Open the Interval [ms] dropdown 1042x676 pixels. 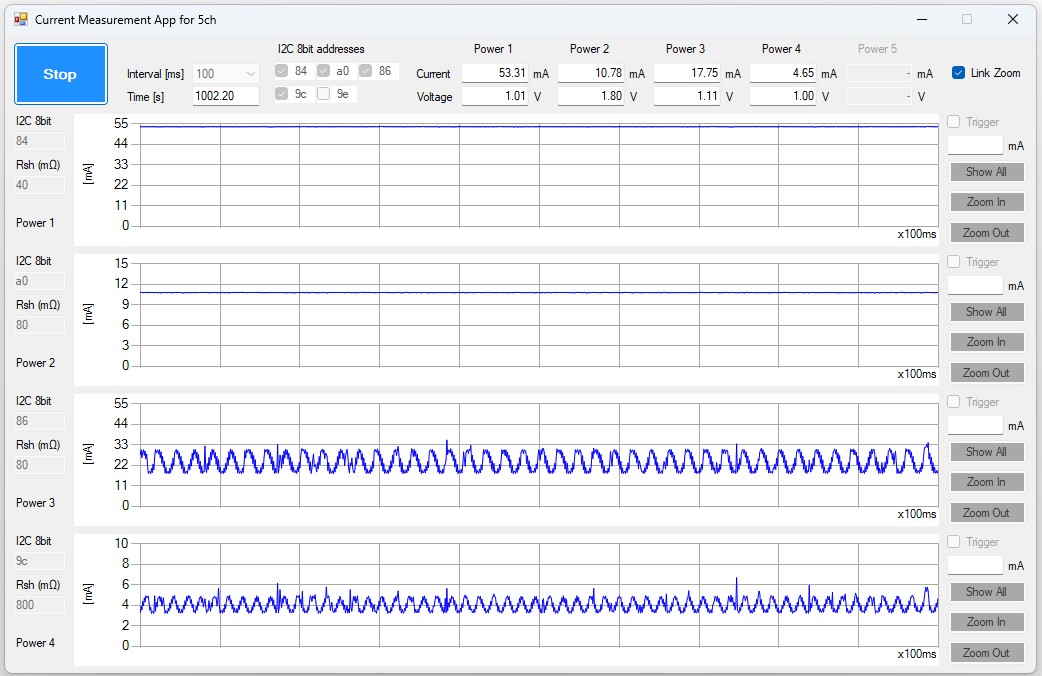226,74
